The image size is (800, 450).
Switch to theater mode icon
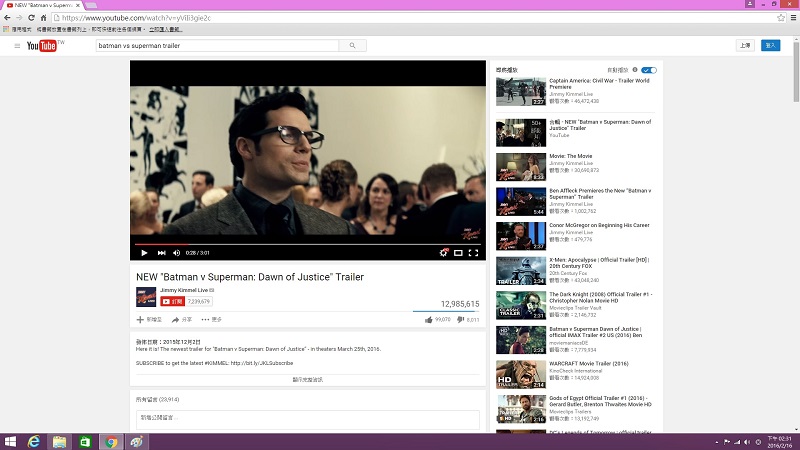click(458, 253)
